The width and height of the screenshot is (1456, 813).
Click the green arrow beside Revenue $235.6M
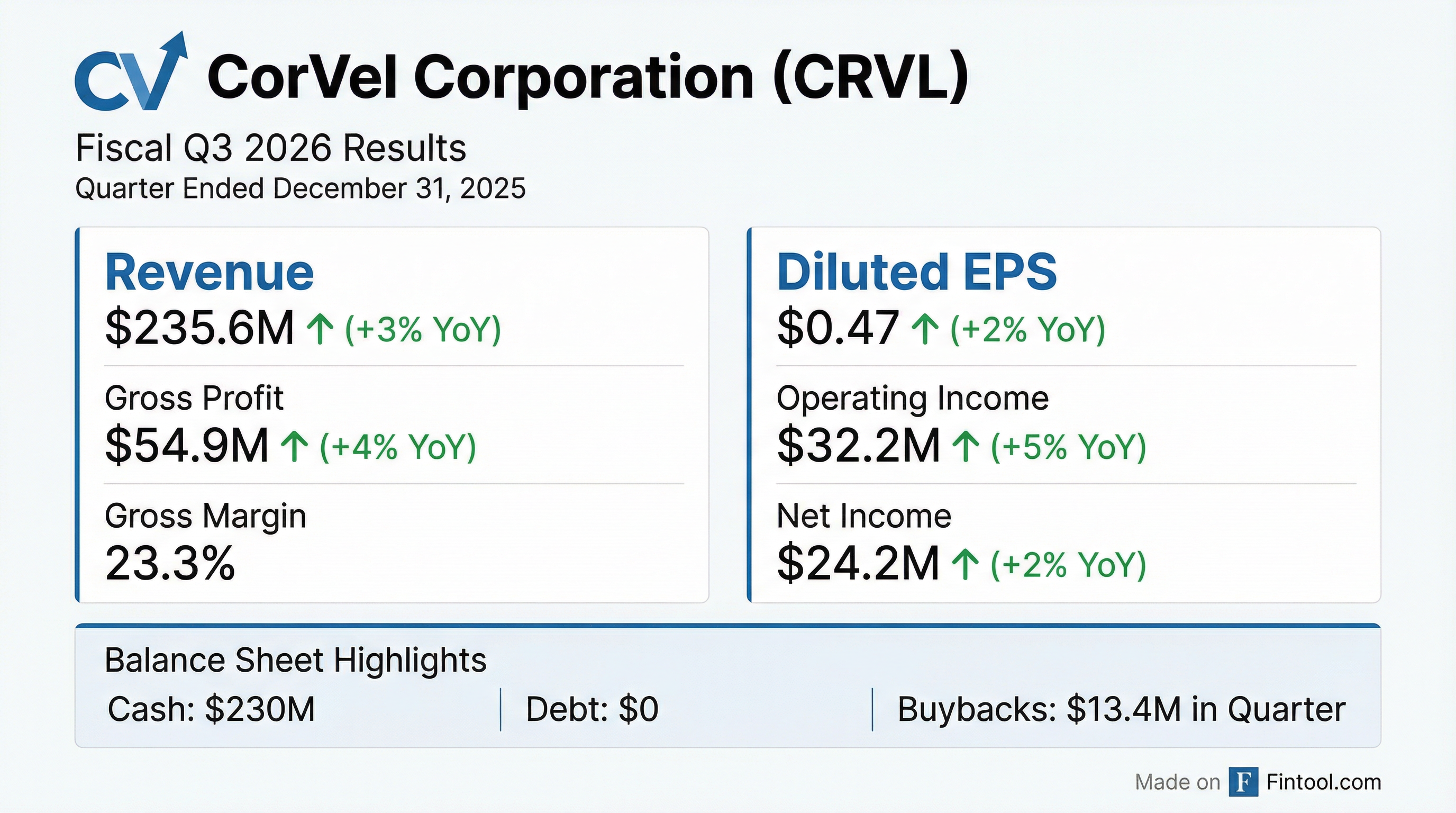point(320,330)
